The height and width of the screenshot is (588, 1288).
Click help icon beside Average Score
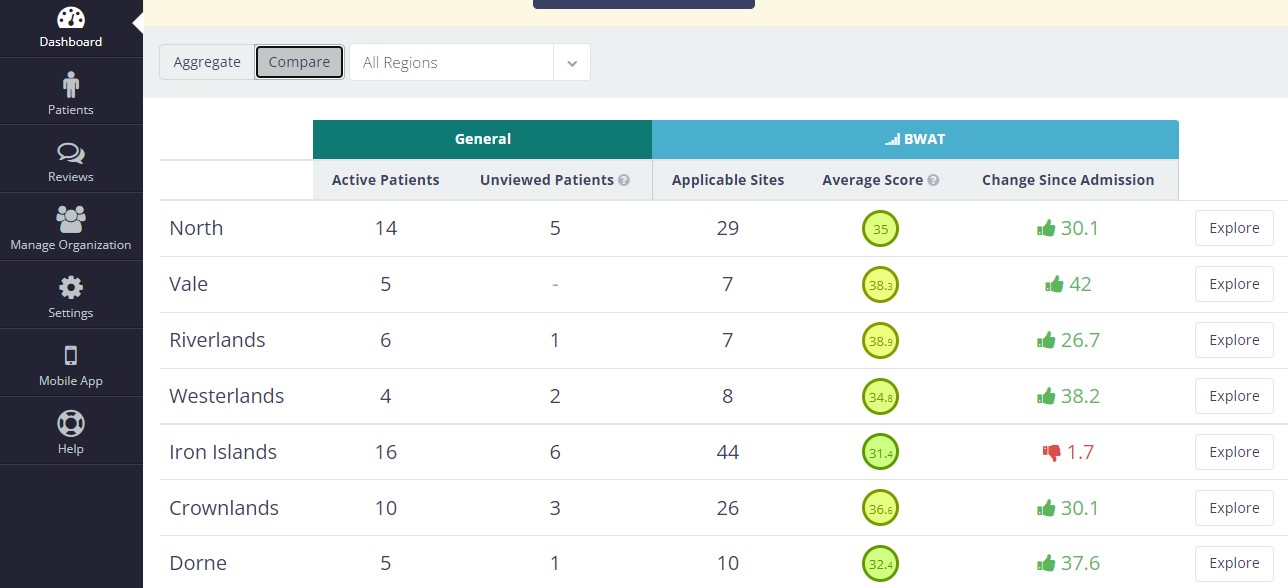(933, 180)
